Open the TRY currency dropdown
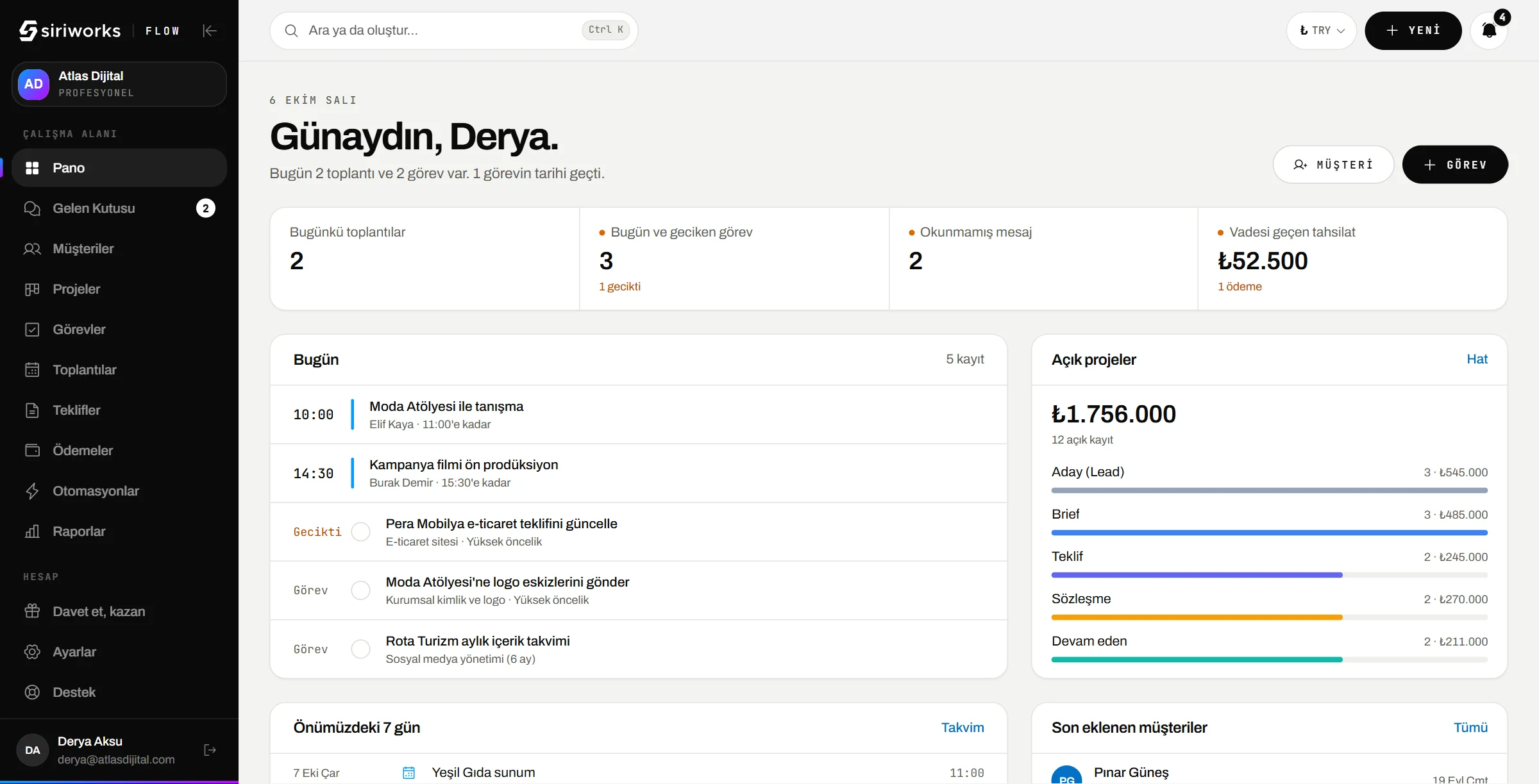Viewport: 1539px width, 784px height. [1322, 31]
